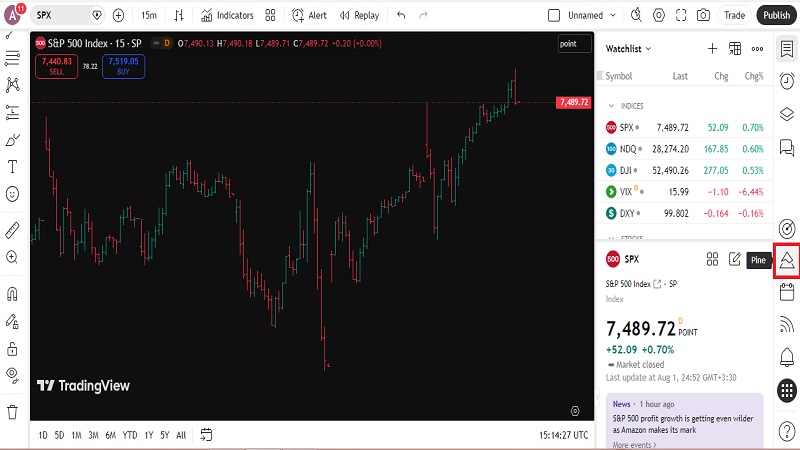Open the Watchlist name dropdown

[629, 48]
